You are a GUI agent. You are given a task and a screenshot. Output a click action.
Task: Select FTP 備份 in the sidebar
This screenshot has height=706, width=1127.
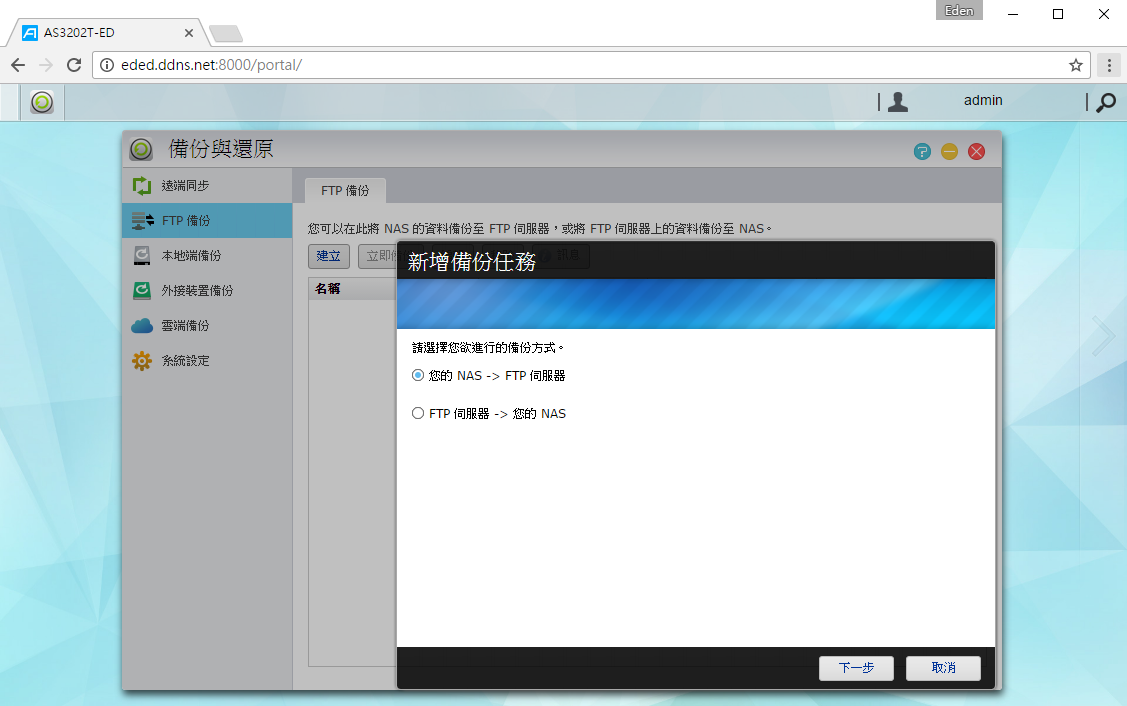[x=207, y=221]
